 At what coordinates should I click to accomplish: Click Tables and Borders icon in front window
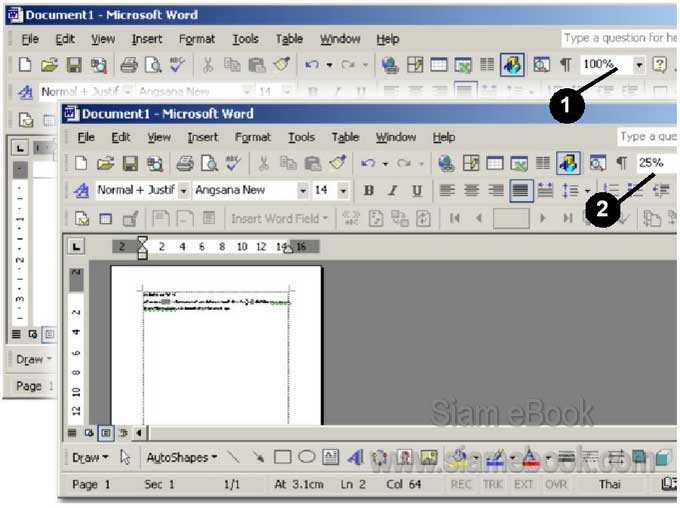point(471,164)
